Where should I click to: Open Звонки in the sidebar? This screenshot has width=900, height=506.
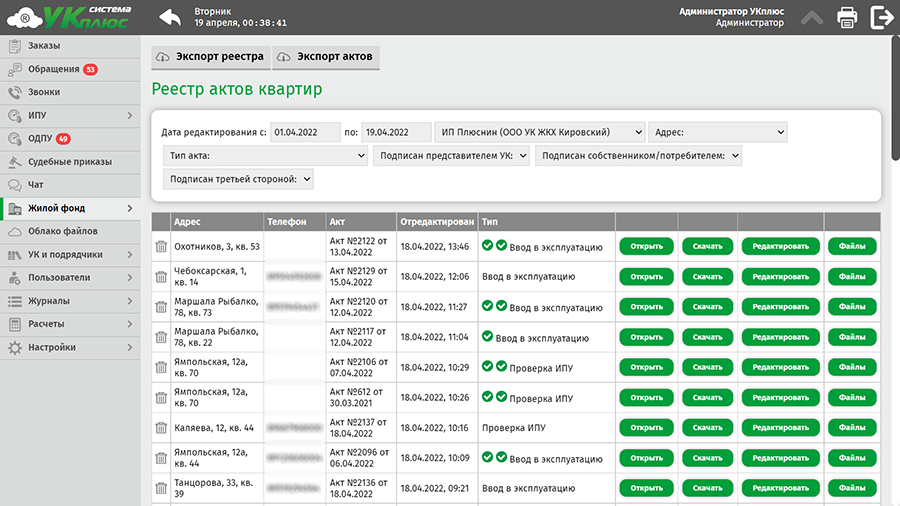pos(70,92)
